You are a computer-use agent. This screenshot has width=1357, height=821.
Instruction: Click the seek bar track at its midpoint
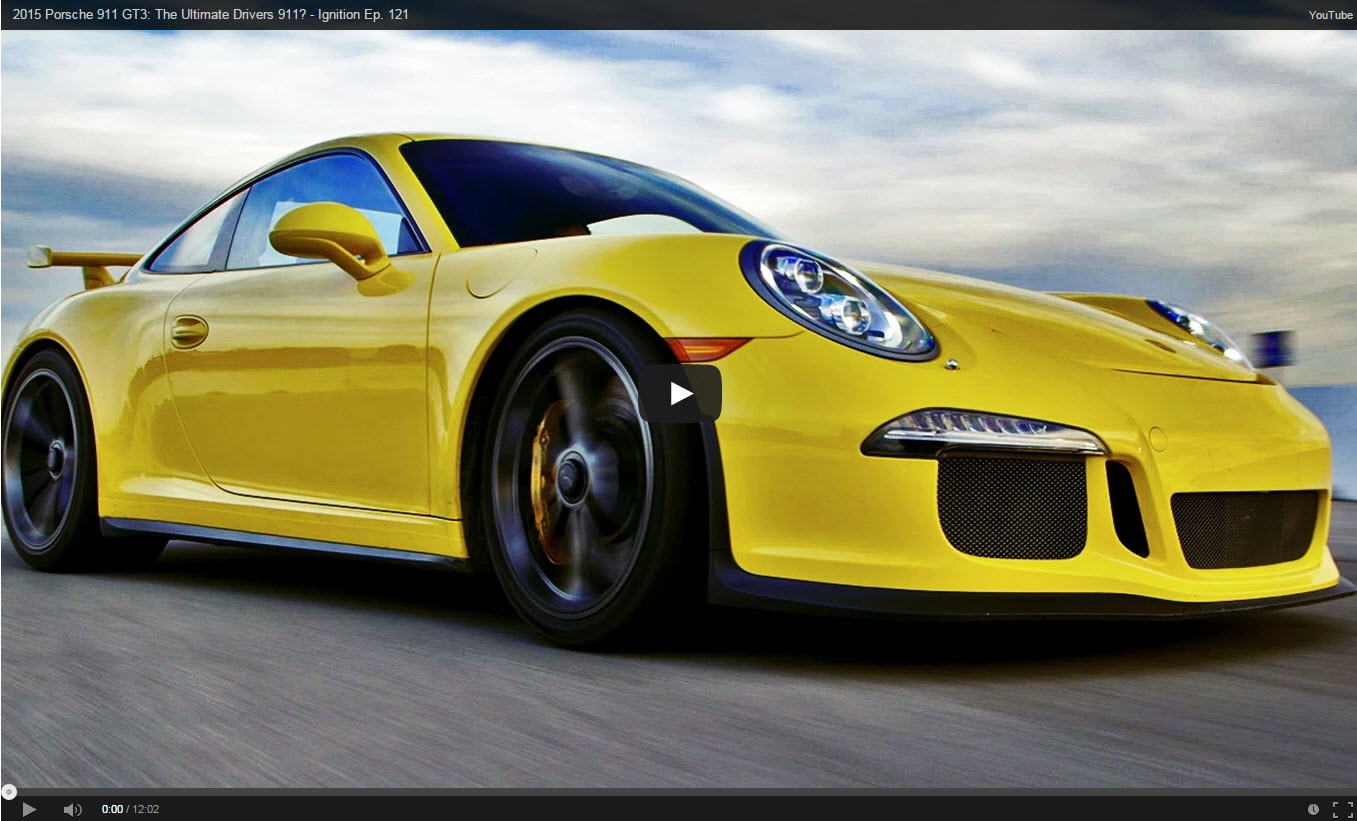point(678,792)
